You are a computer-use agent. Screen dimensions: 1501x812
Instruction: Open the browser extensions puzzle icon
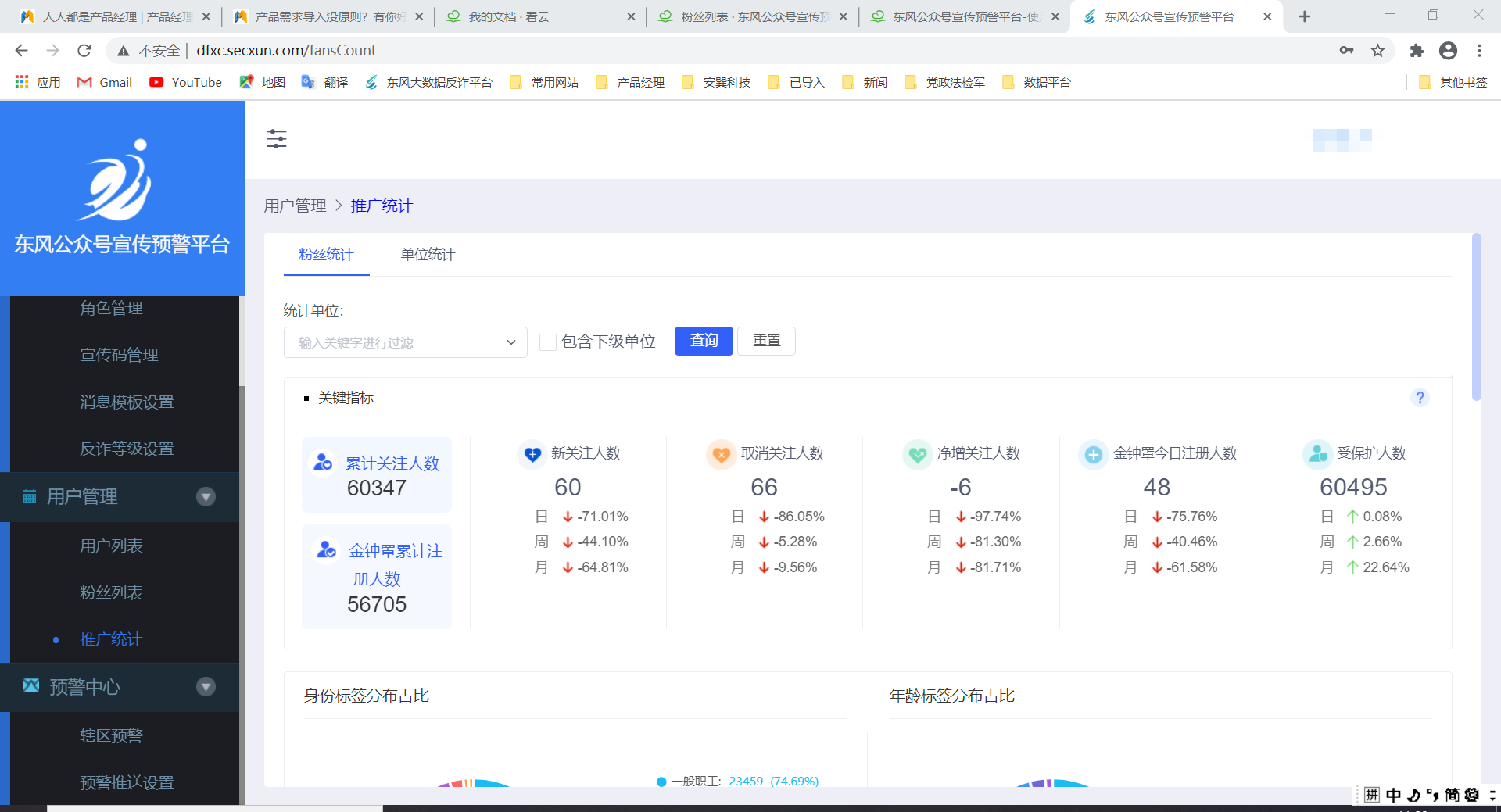pyautogui.click(x=1417, y=51)
